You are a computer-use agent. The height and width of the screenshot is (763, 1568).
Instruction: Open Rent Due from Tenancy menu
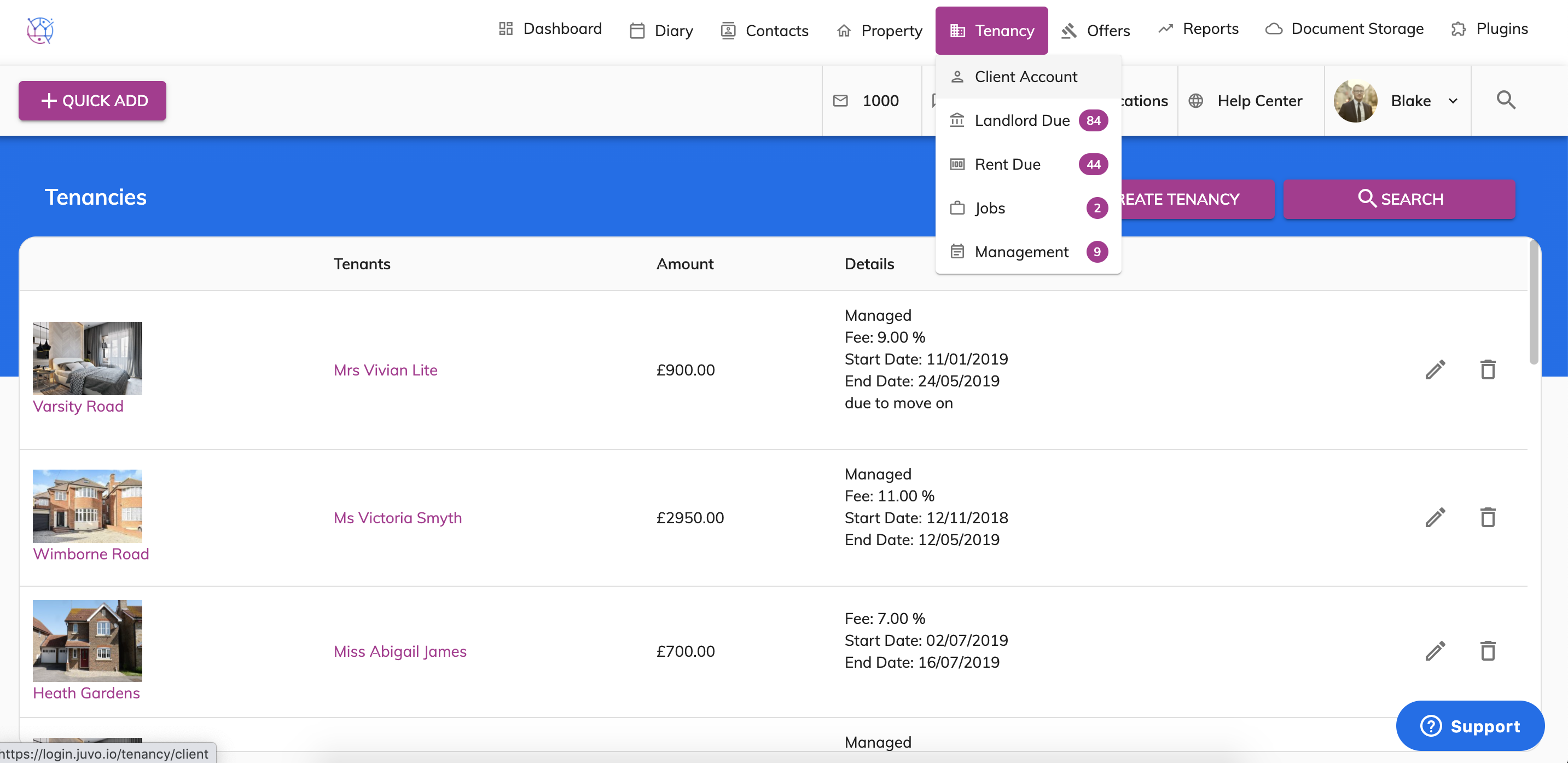[1007, 164]
